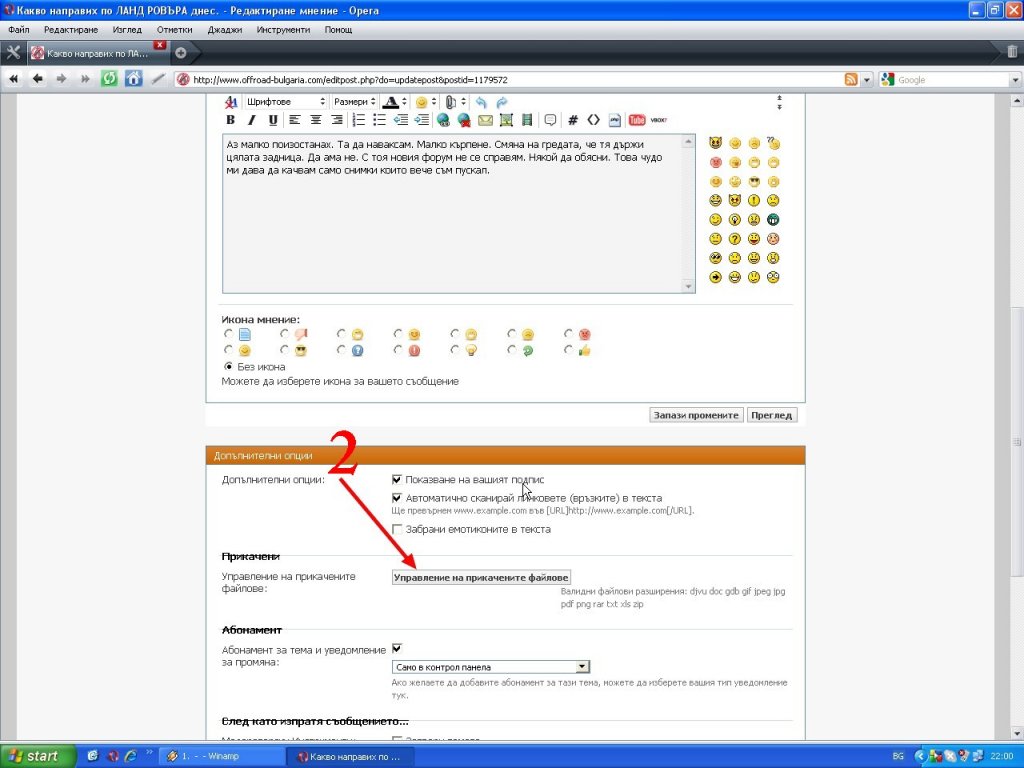The image size is (1024, 768).
Task: Align text left in post editor
Action: pos(295,120)
